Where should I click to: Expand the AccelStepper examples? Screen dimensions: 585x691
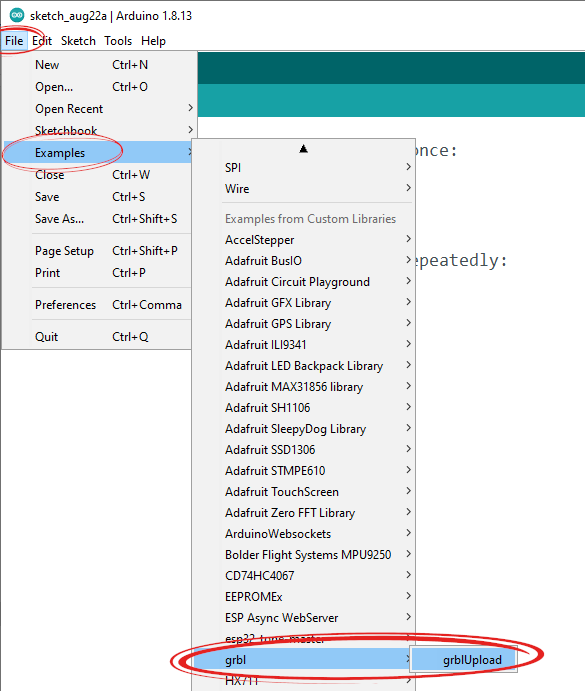pos(303,240)
